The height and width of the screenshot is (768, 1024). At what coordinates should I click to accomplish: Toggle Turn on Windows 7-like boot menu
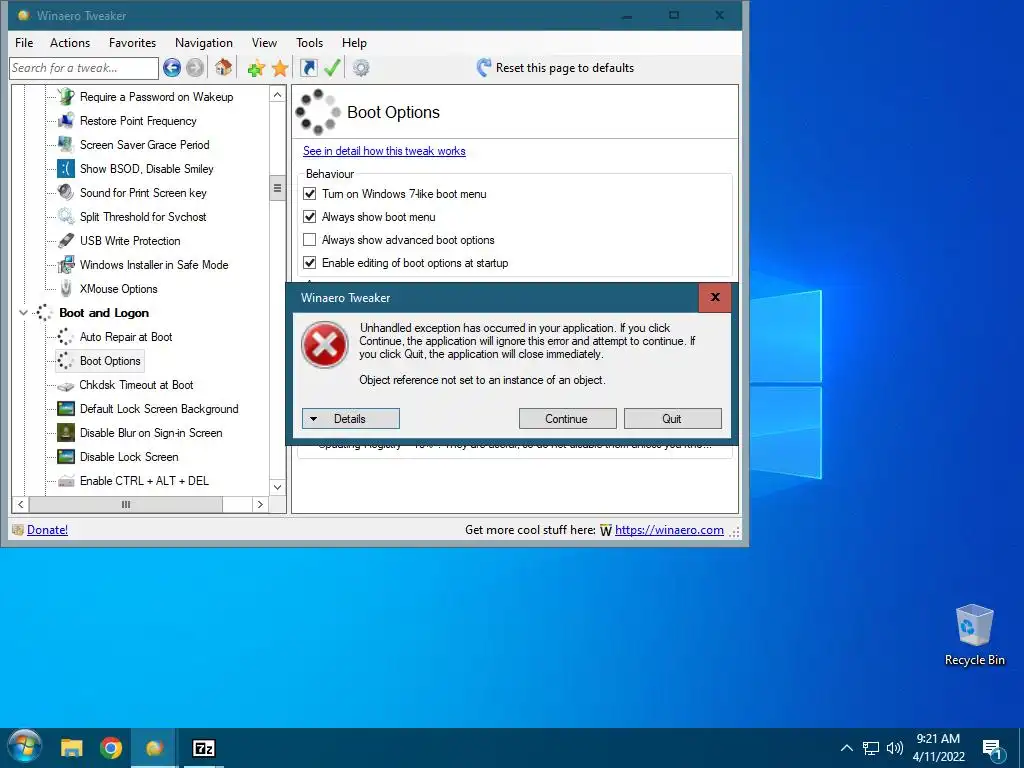pos(310,194)
